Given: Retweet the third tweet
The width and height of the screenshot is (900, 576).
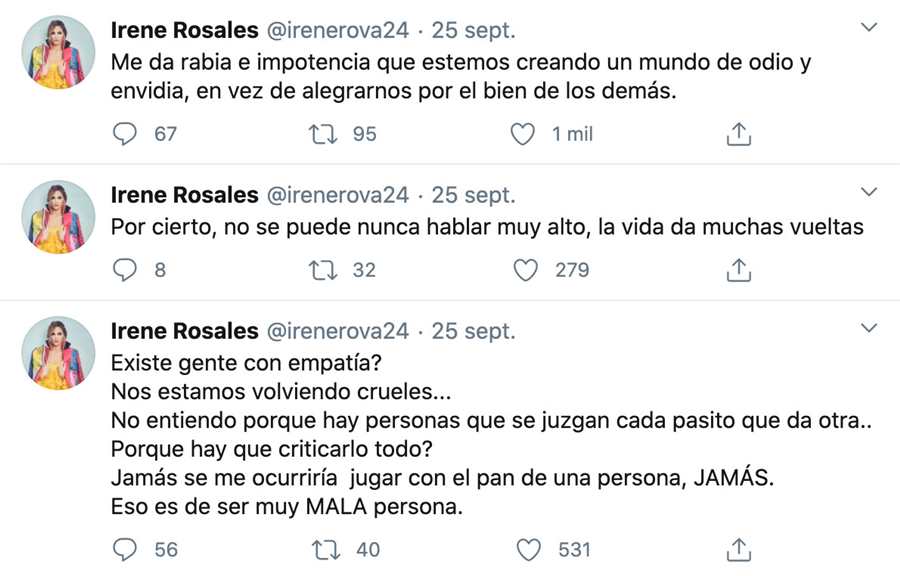Looking at the screenshot, I should point(322,550).
